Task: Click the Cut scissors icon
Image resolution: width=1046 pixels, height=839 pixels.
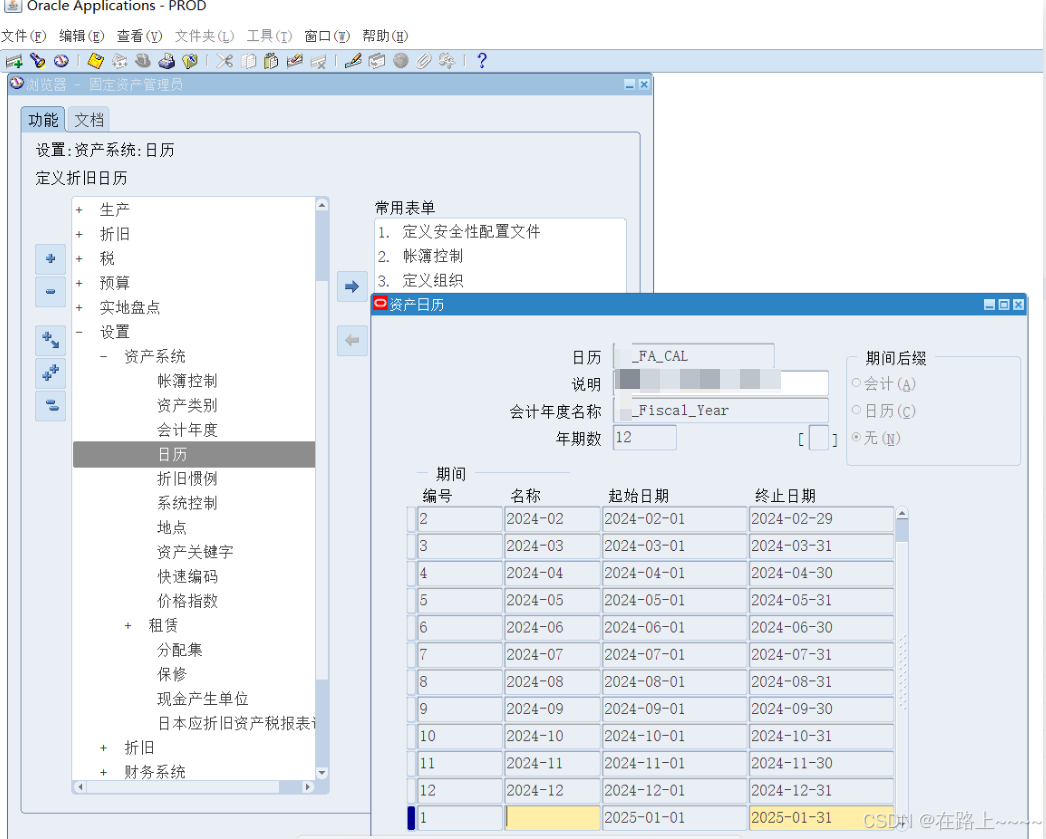Action: tap(225, 61)
